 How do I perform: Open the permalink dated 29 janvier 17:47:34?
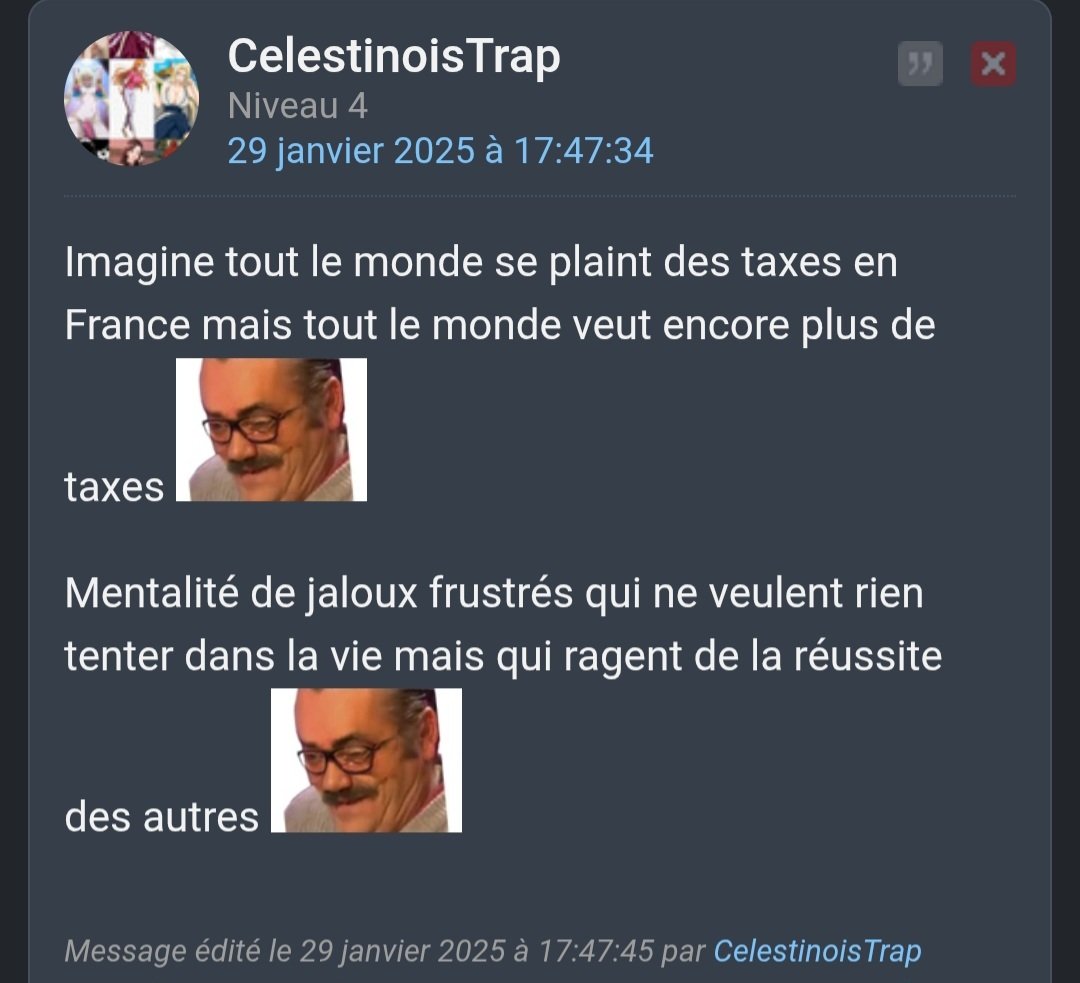click(x=440, y=151)
